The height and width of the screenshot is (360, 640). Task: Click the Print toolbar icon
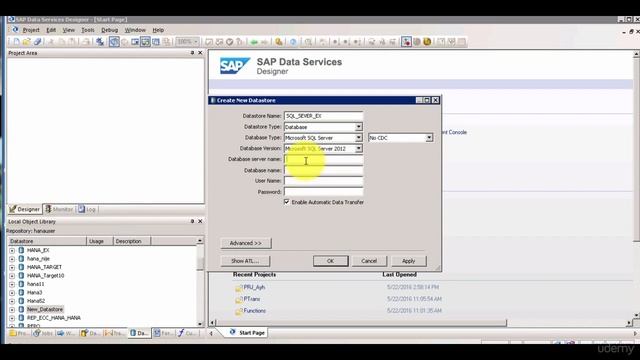tap(86, 42)
